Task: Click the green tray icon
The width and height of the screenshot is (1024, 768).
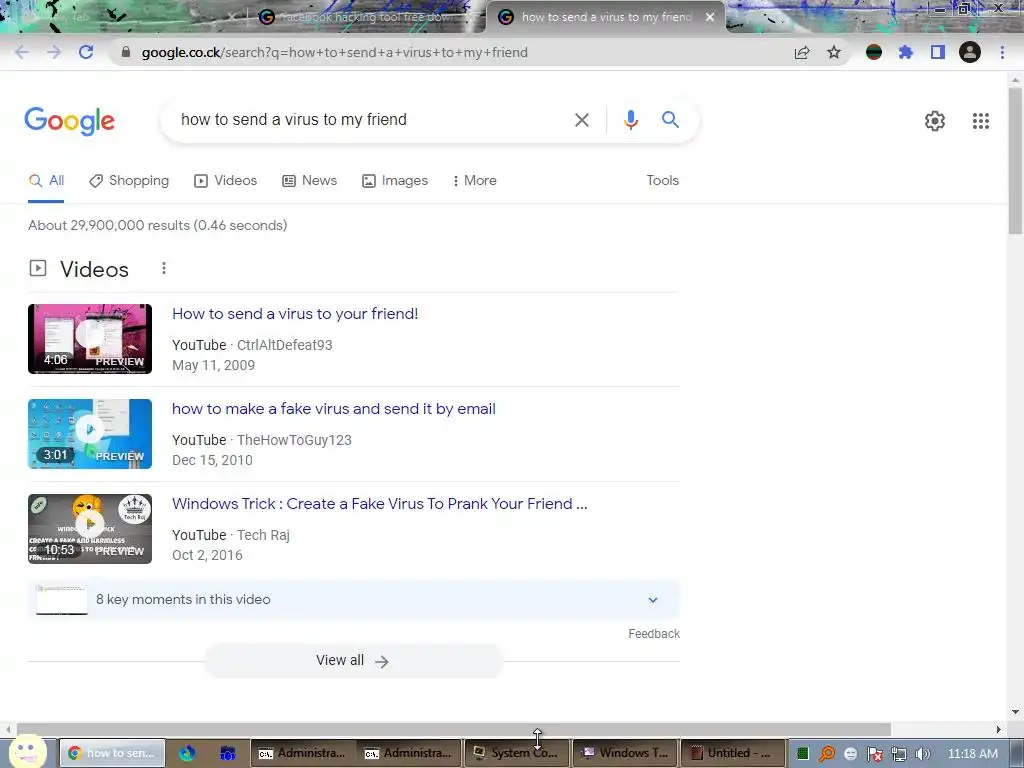Action: (x=803, y=754)
